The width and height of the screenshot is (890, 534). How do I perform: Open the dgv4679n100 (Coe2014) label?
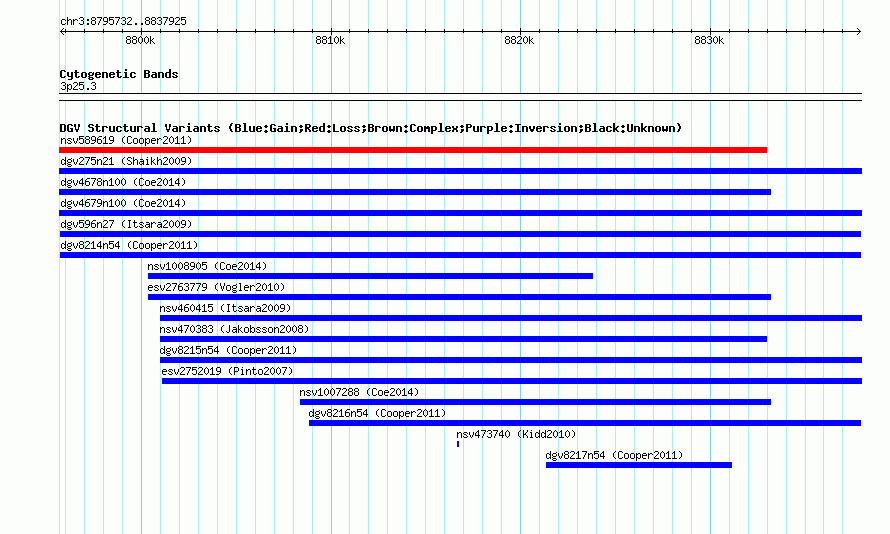click(x=123, y=203)
